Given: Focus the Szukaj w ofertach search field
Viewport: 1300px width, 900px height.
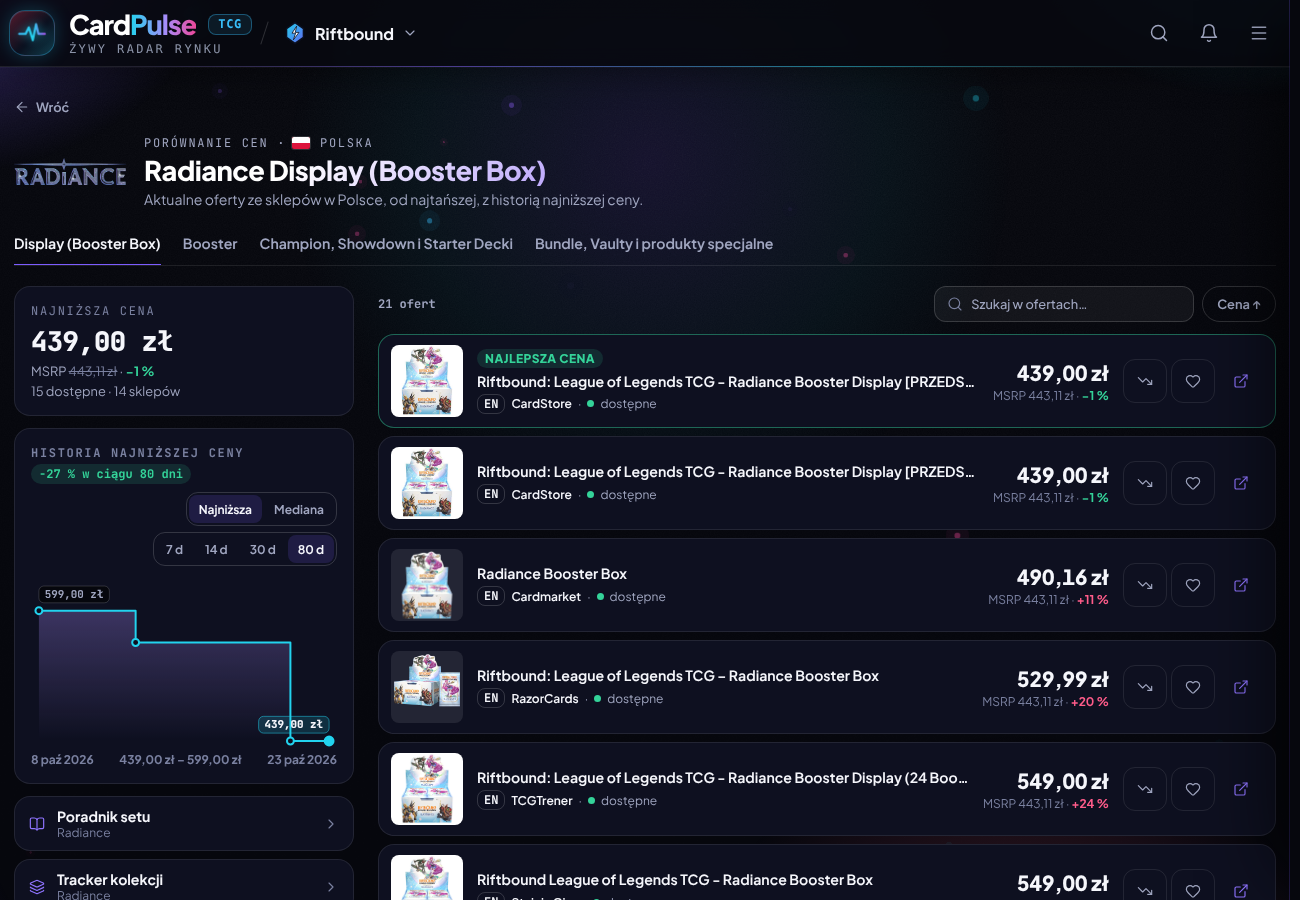Looking at the screenshot, I should [x=1064, y=304].
